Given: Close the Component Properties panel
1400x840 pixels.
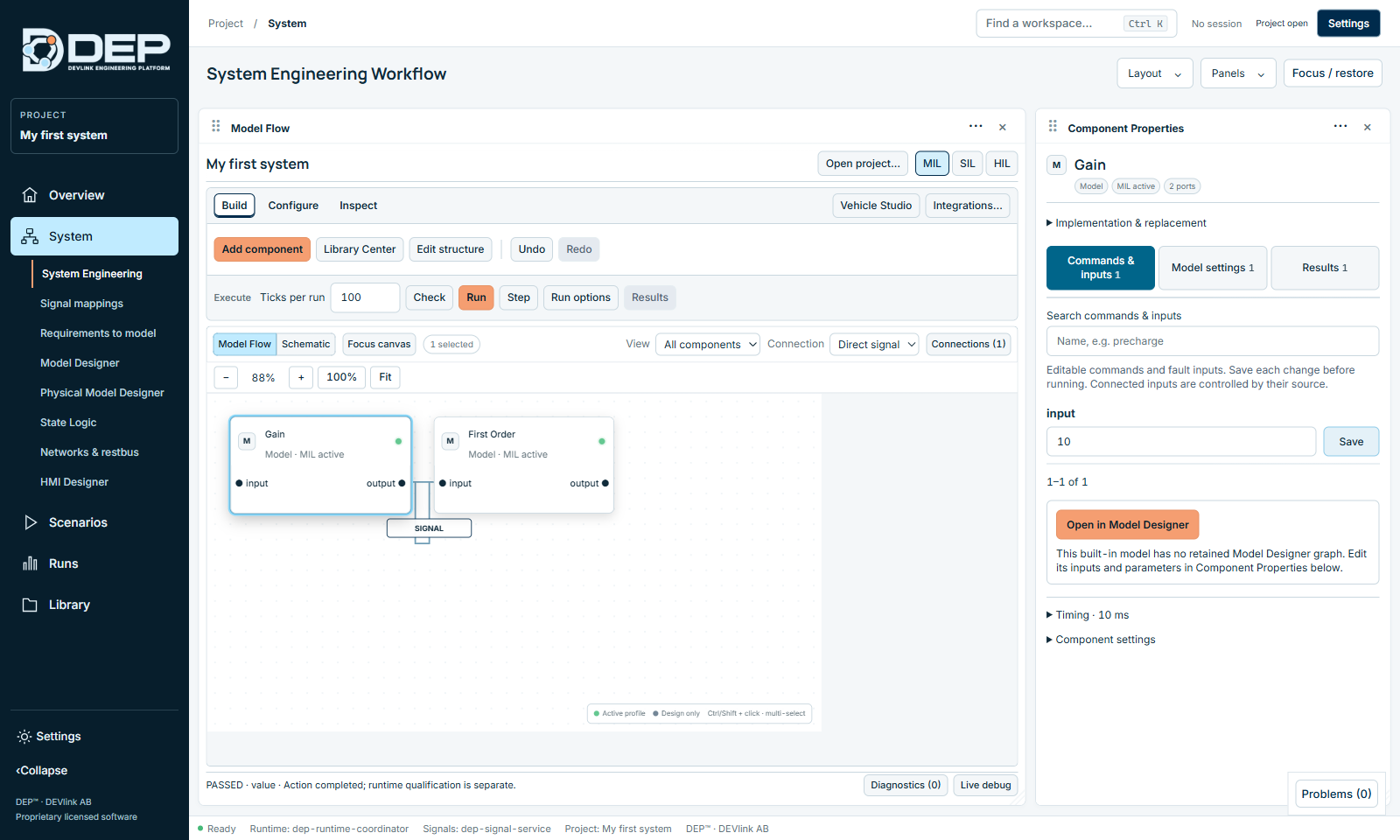Looking at the screenshot, I should [1368, 128].
